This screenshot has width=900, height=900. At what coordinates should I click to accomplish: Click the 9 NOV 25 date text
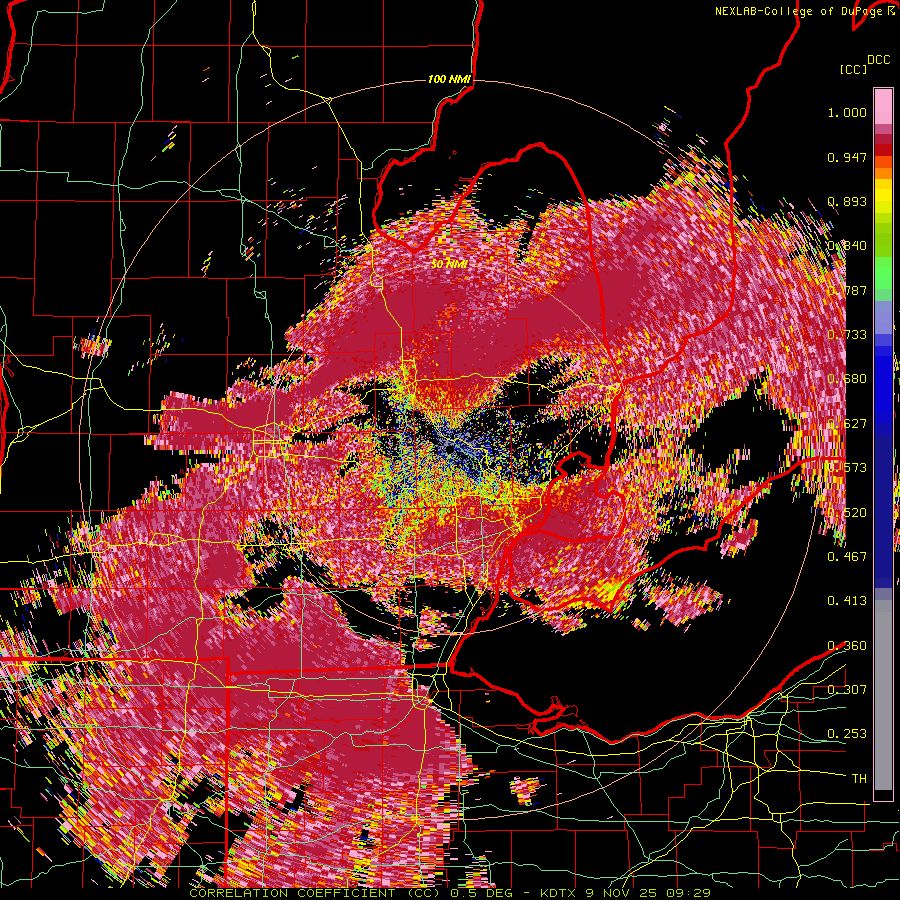coord(621,893)
